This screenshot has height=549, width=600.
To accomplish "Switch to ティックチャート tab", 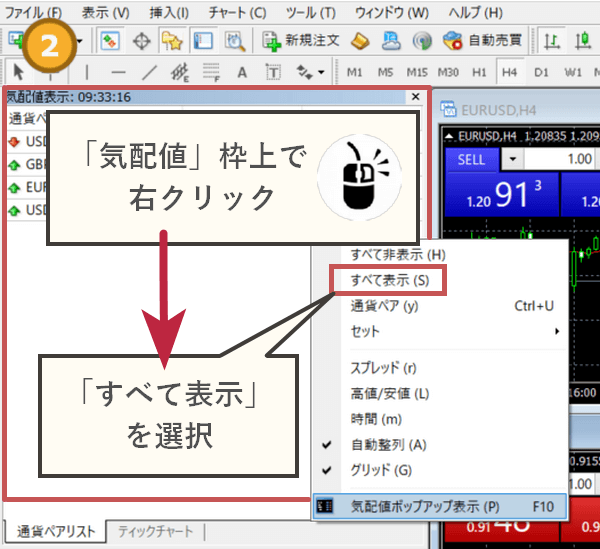I will tap(155, 531).
